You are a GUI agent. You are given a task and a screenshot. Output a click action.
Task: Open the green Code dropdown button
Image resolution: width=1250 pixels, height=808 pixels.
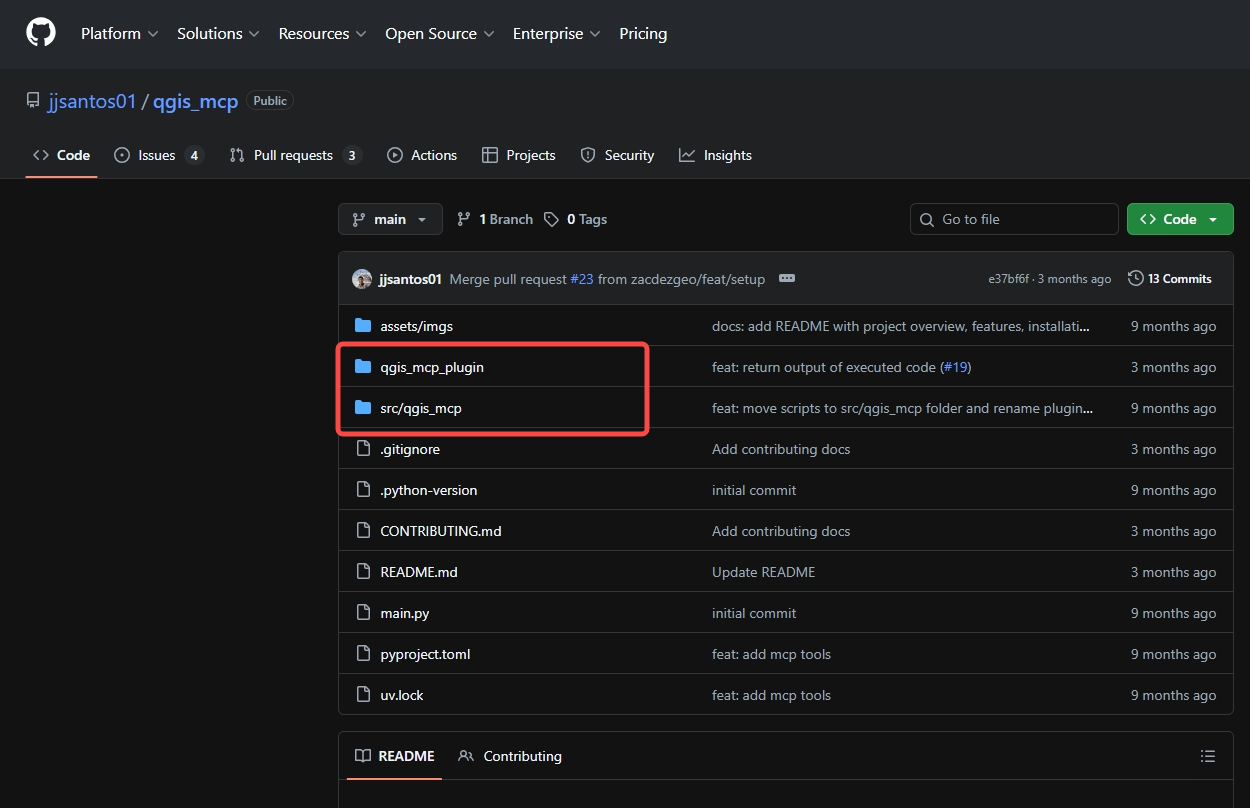[1180, 219]
